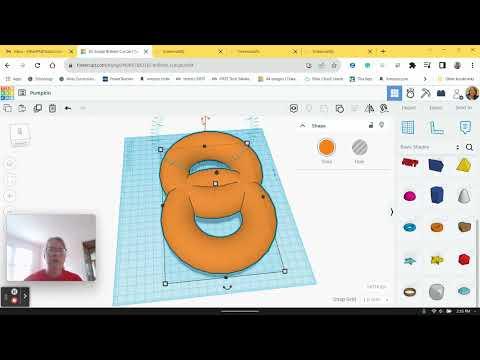Set shape to Solid orange swatch
Image resolution: width=480 pixels, height=360 pixels.
click(326, 147)
